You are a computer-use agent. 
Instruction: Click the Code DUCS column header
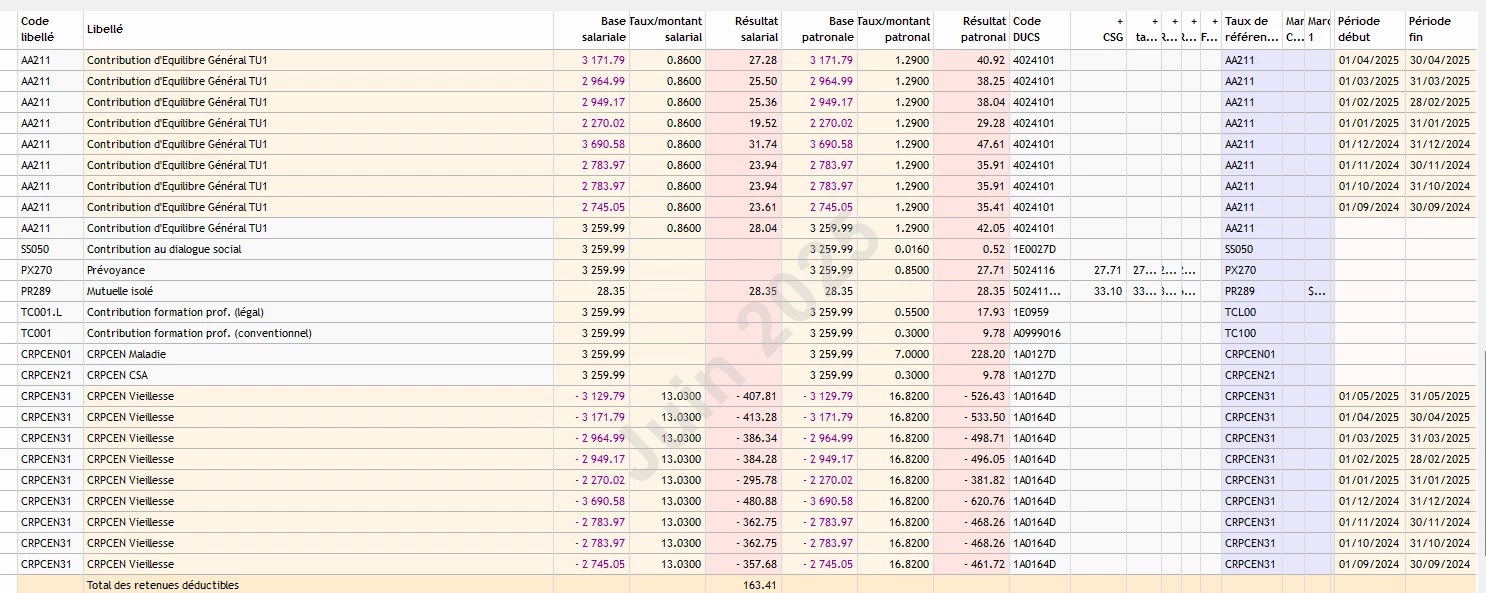pyautogui.click(x=1040, y=29)
